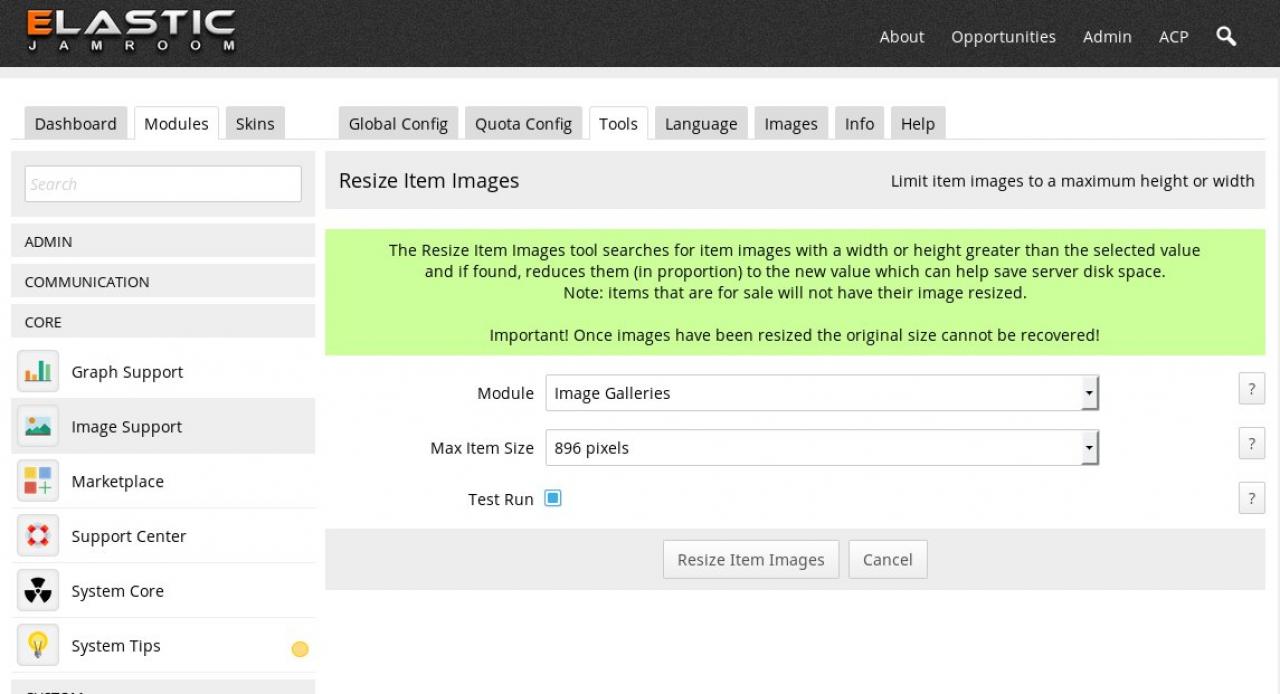Focus the module Search field

click(x=163, y=184)
